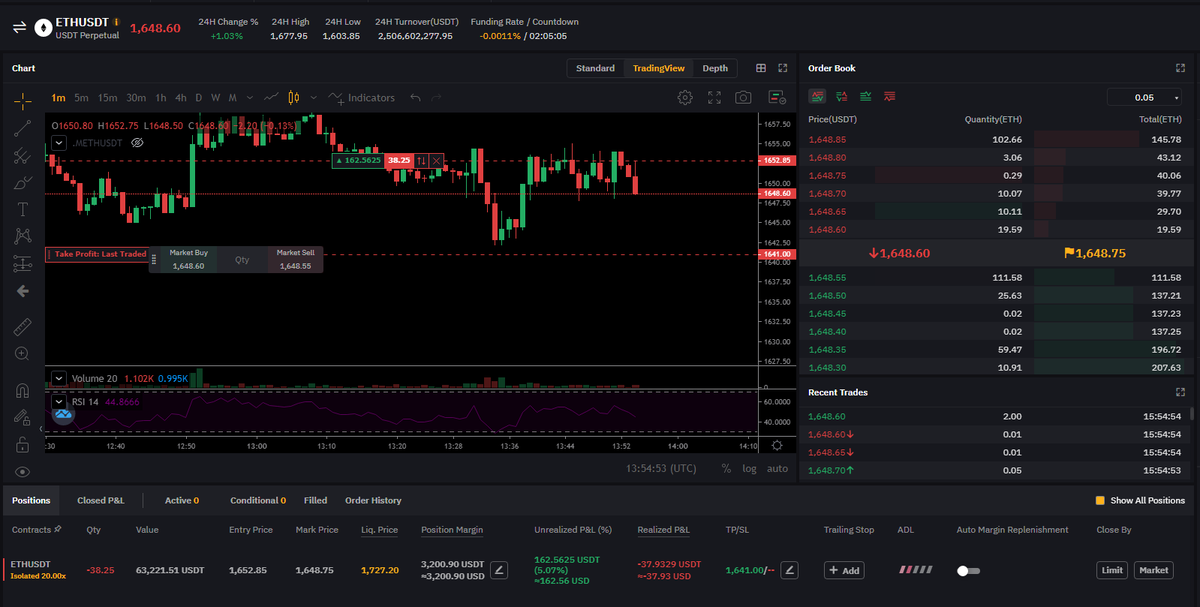The width and height of the screenshot is (1200, 607).
Task: Toggle log scale on price axis
Action: point(749,468)
